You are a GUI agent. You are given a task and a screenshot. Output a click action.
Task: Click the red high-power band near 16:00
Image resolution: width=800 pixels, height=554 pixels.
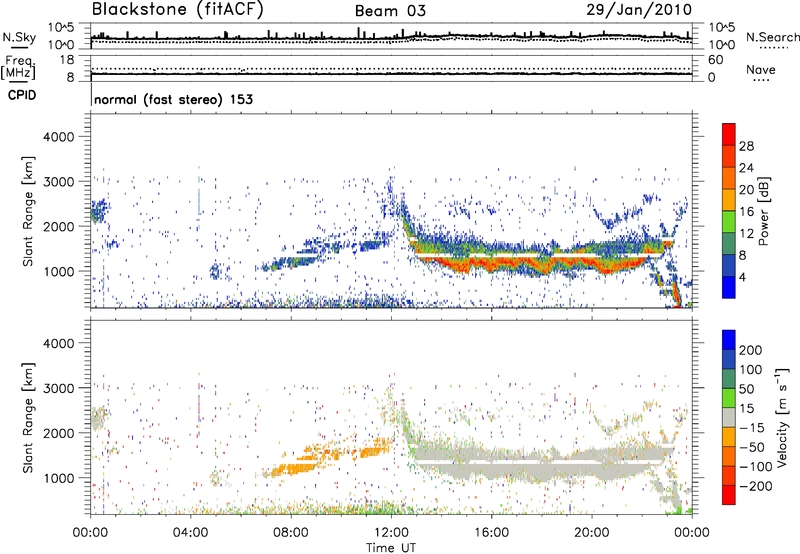tap(492, 265)
